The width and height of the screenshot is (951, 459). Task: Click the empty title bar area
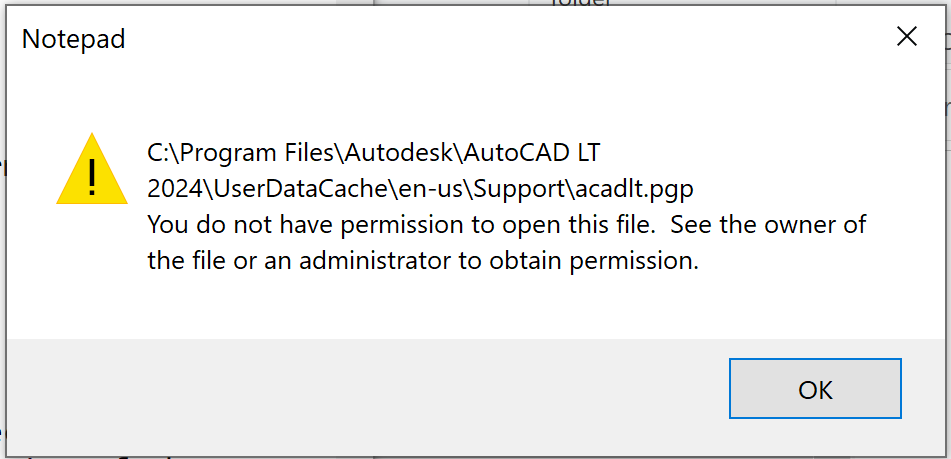(x=500, y=39)
